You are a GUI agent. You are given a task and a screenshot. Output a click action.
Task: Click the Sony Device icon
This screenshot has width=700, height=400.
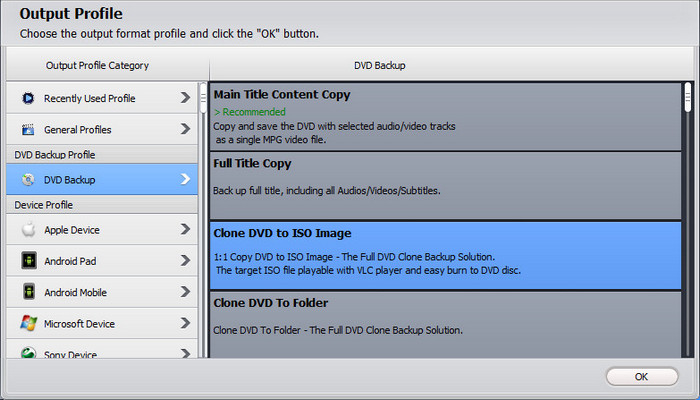29,353
